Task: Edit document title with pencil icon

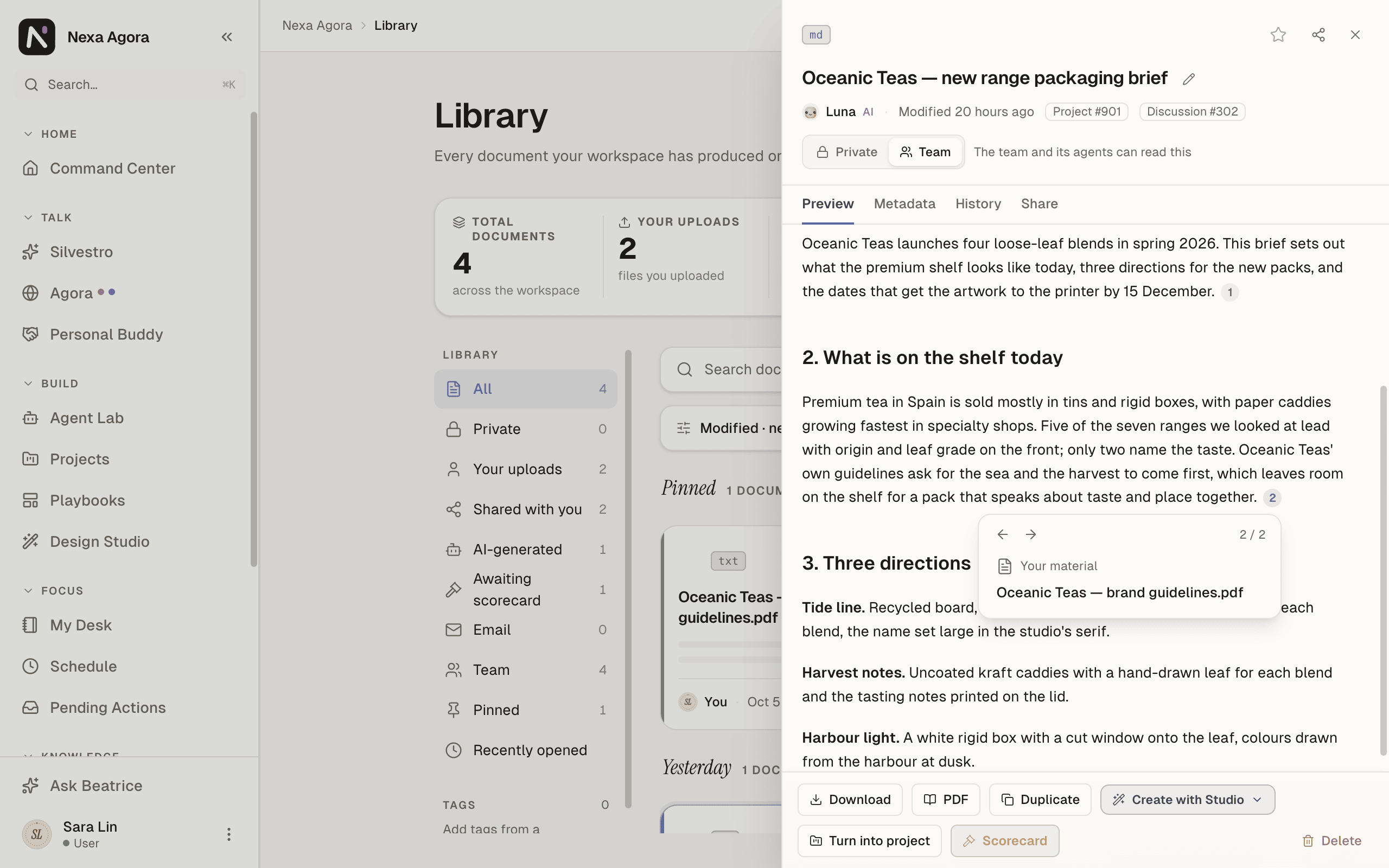Action: click(x=1188, y=79)
